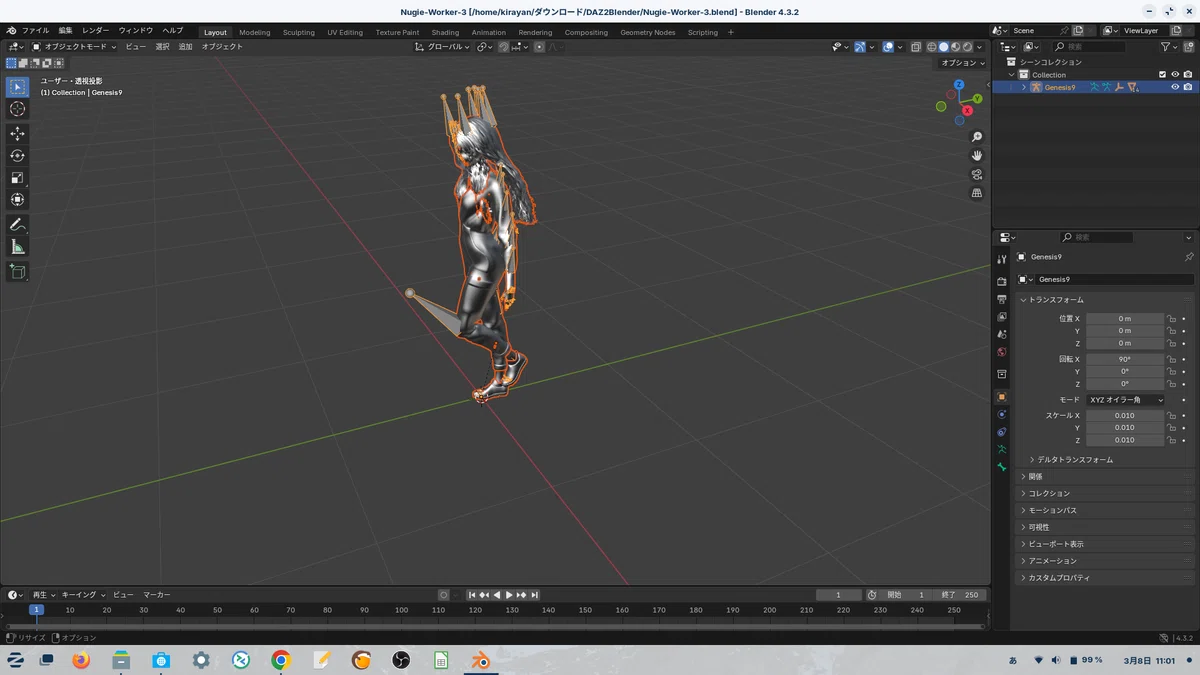1200x675 pixels.
Task: Switch to the Shading workspace tab
Action: [445, 32]
